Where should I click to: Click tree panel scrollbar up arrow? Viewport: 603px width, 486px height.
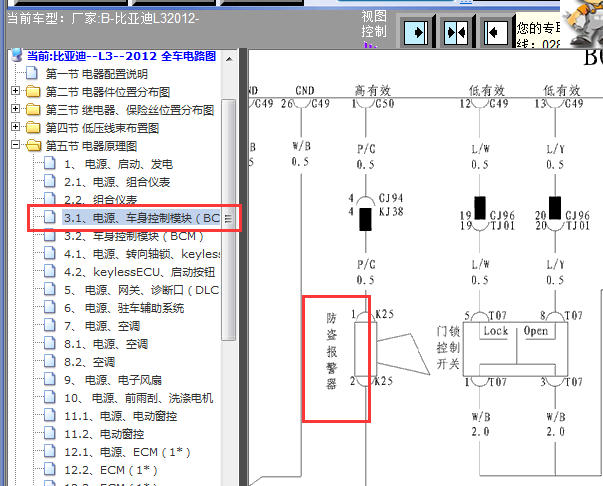229,59
